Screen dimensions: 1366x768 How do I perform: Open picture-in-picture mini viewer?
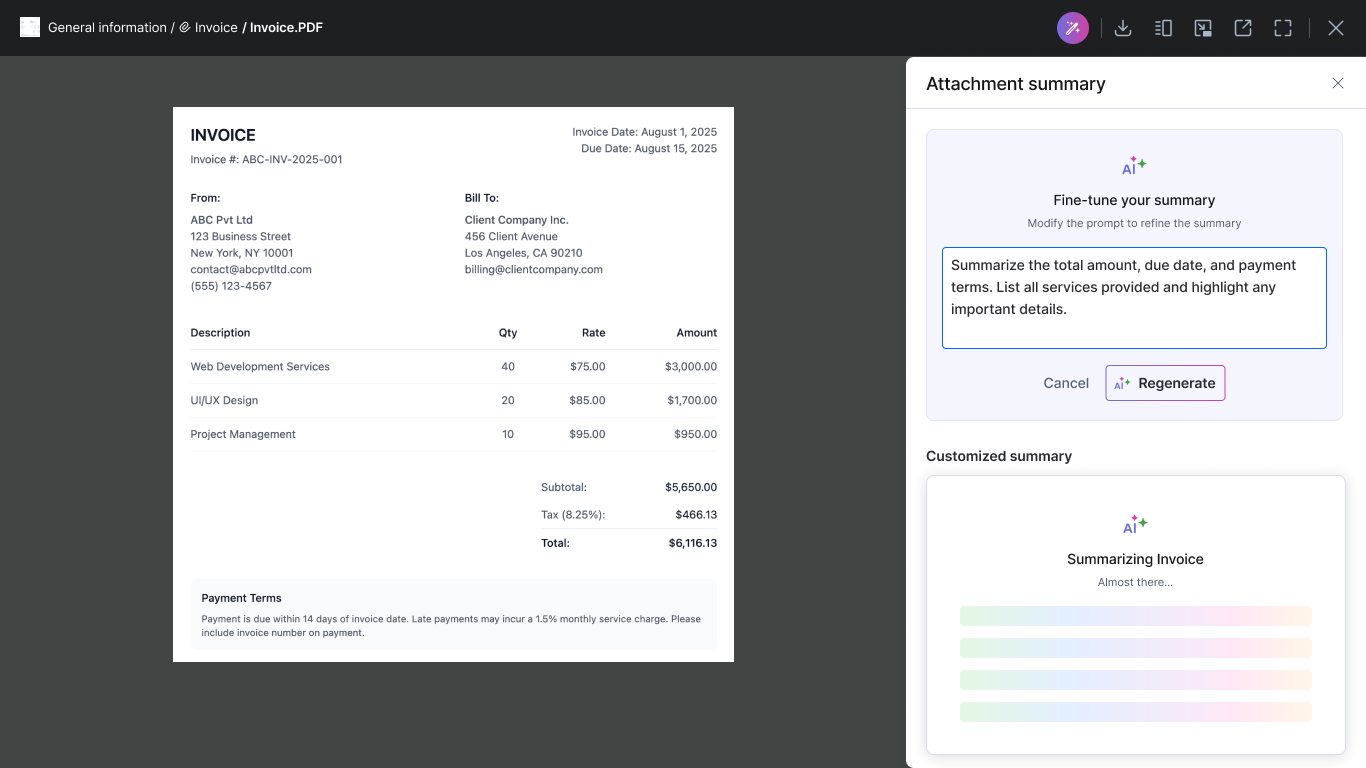coord(1203,28)
